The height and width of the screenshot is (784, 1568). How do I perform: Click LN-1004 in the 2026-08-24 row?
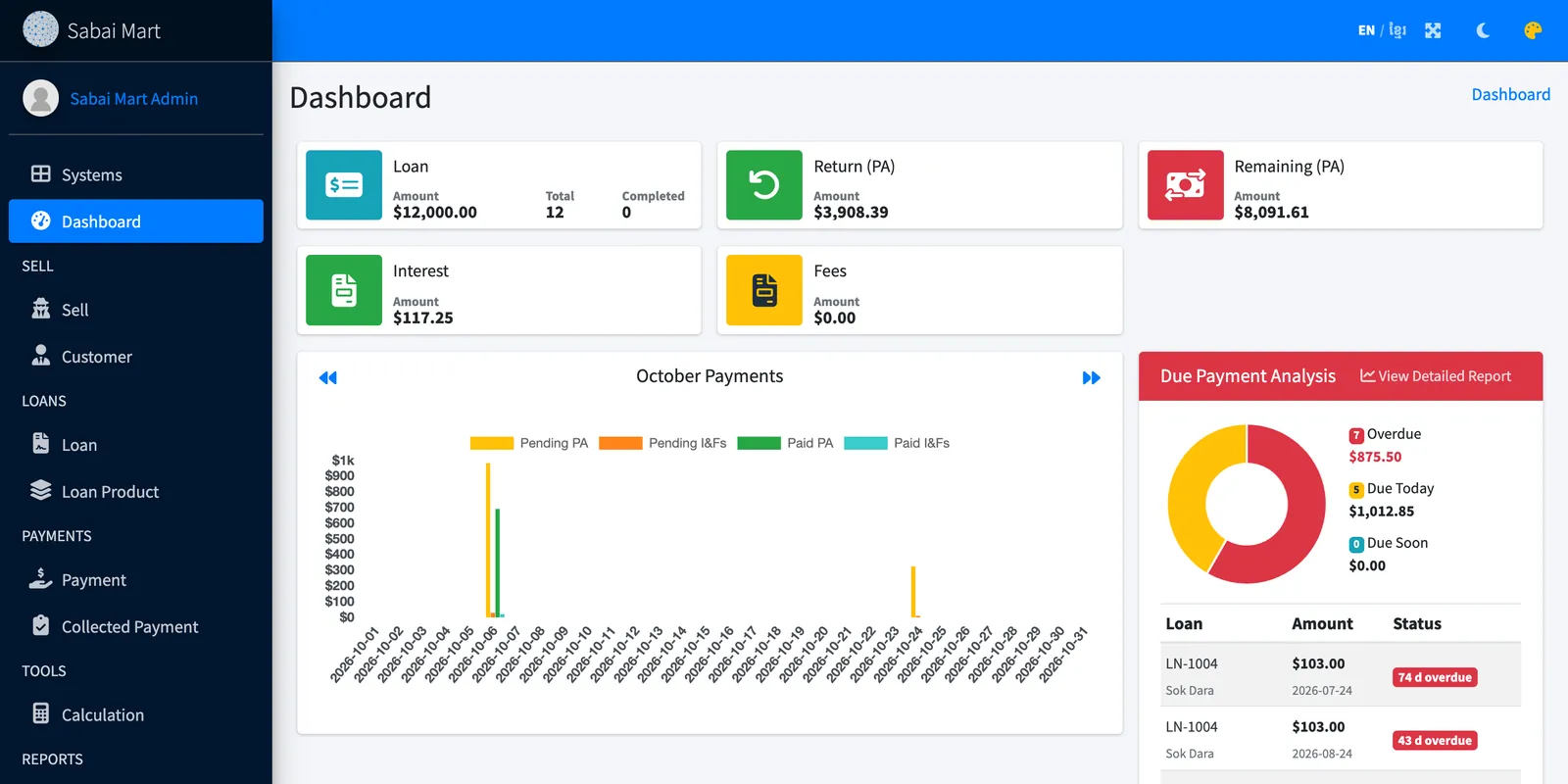[x=1192, y=727]
